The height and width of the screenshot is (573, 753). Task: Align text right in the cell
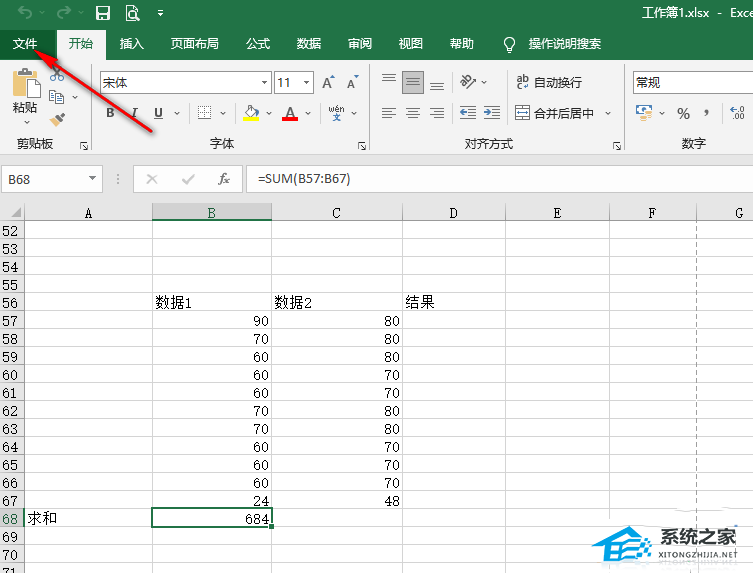point(437,113)
